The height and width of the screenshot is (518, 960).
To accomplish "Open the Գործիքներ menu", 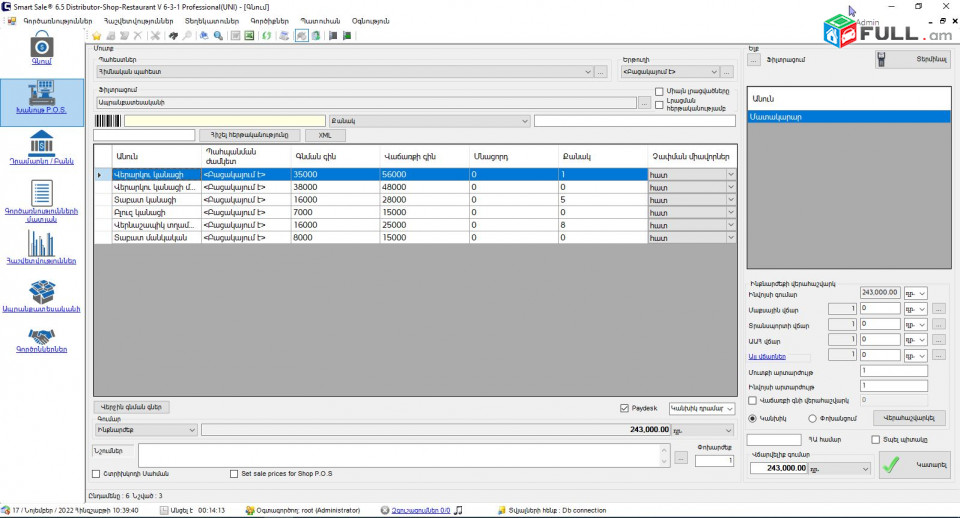I will click(x=269, y=21).
